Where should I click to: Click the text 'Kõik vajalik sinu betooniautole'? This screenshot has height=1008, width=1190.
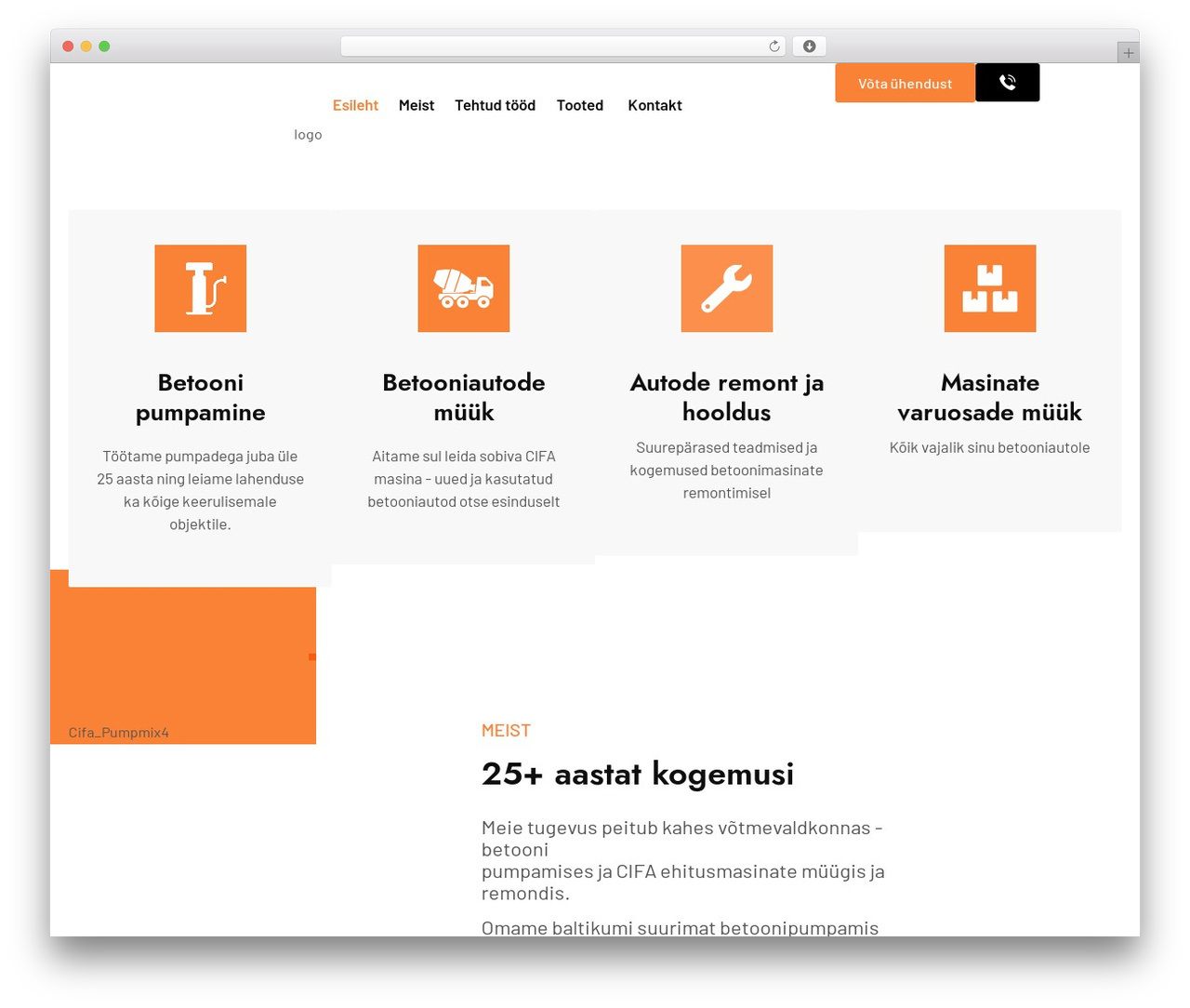(x=989, y=447)
